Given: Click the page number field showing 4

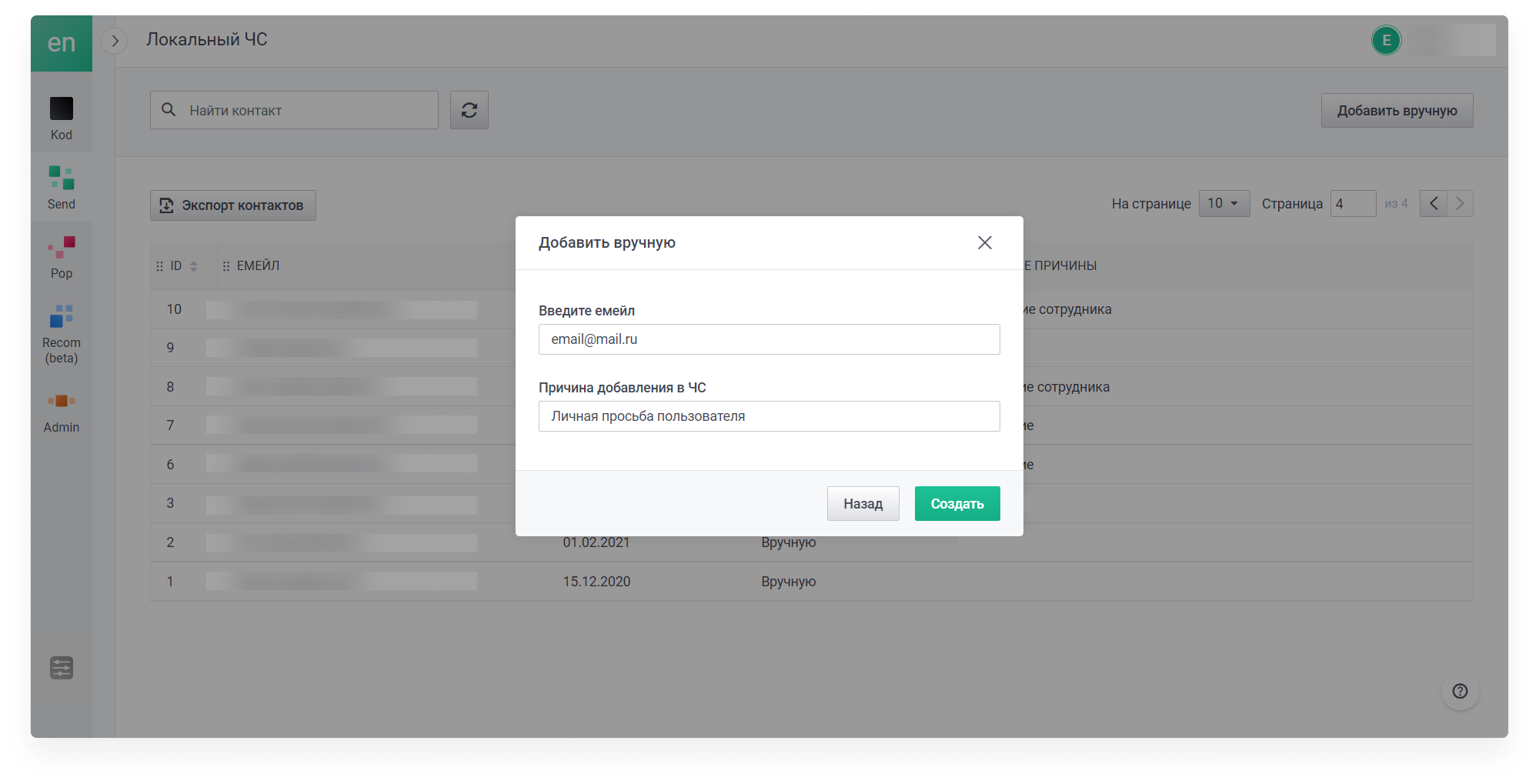Looking at the screenshot, I should (1353, 204).
